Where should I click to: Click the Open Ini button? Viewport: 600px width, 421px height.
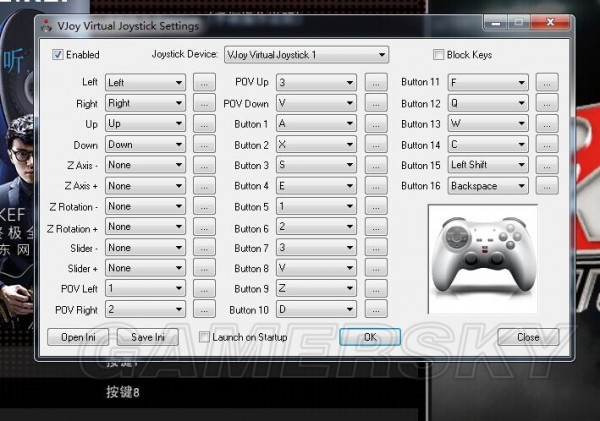[x=78, y=337]
